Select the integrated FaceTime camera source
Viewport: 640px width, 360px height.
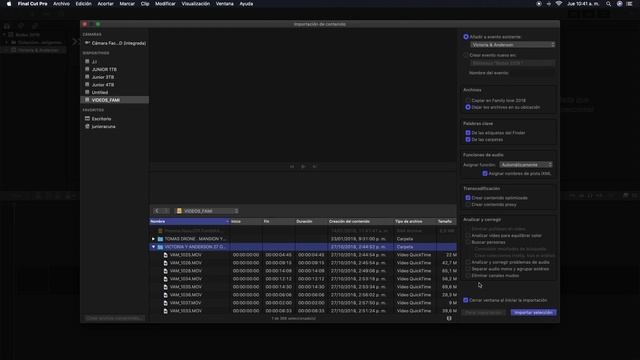coord(115,43)
